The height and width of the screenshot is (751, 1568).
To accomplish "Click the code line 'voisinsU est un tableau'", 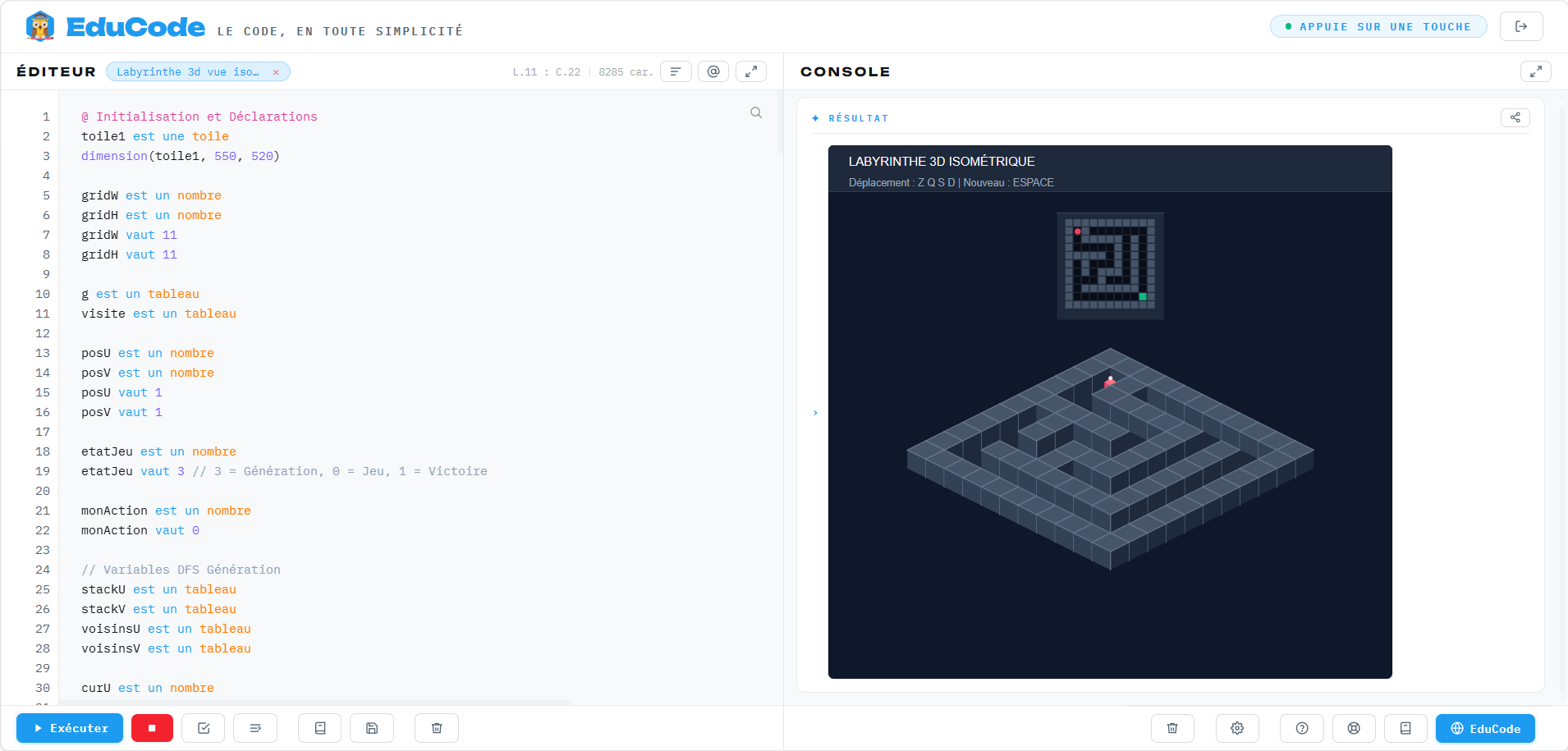I will click(166, 629).
